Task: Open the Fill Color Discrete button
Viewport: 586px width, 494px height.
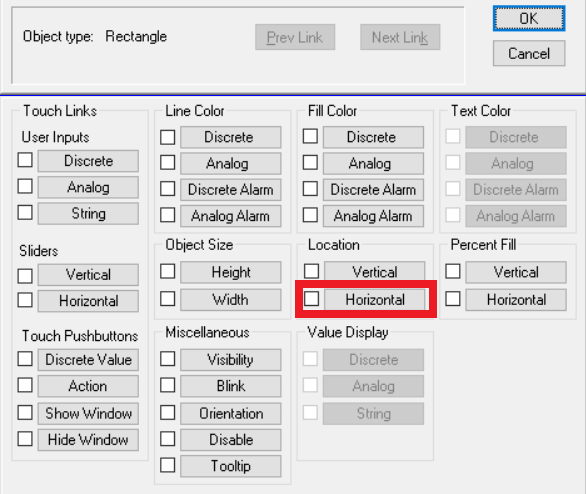Action: [x=373, y=137]
